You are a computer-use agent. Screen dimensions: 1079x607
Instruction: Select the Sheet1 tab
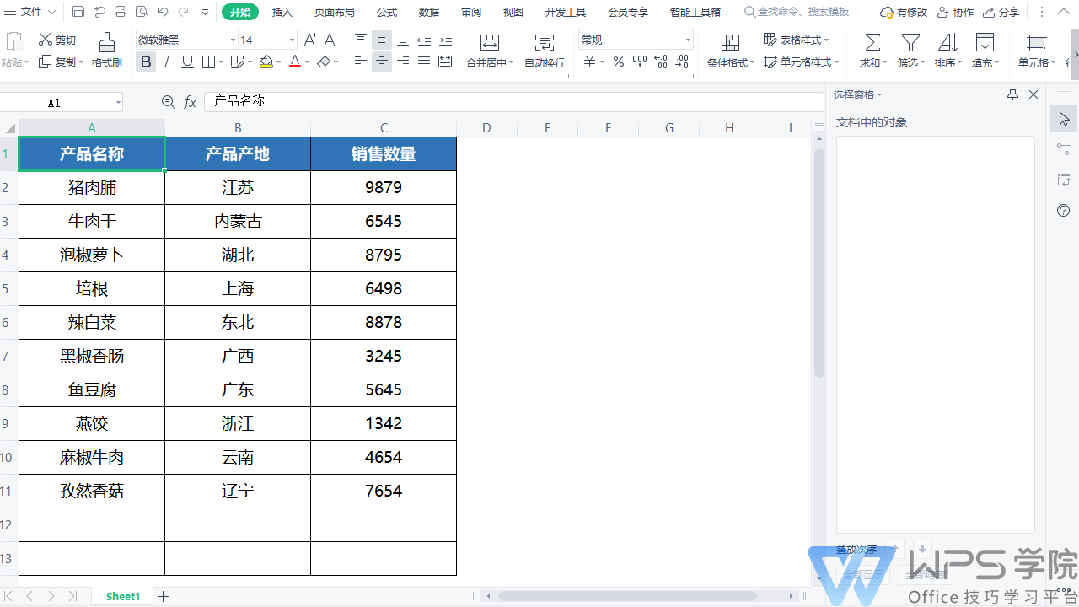[x=122, y=596]
